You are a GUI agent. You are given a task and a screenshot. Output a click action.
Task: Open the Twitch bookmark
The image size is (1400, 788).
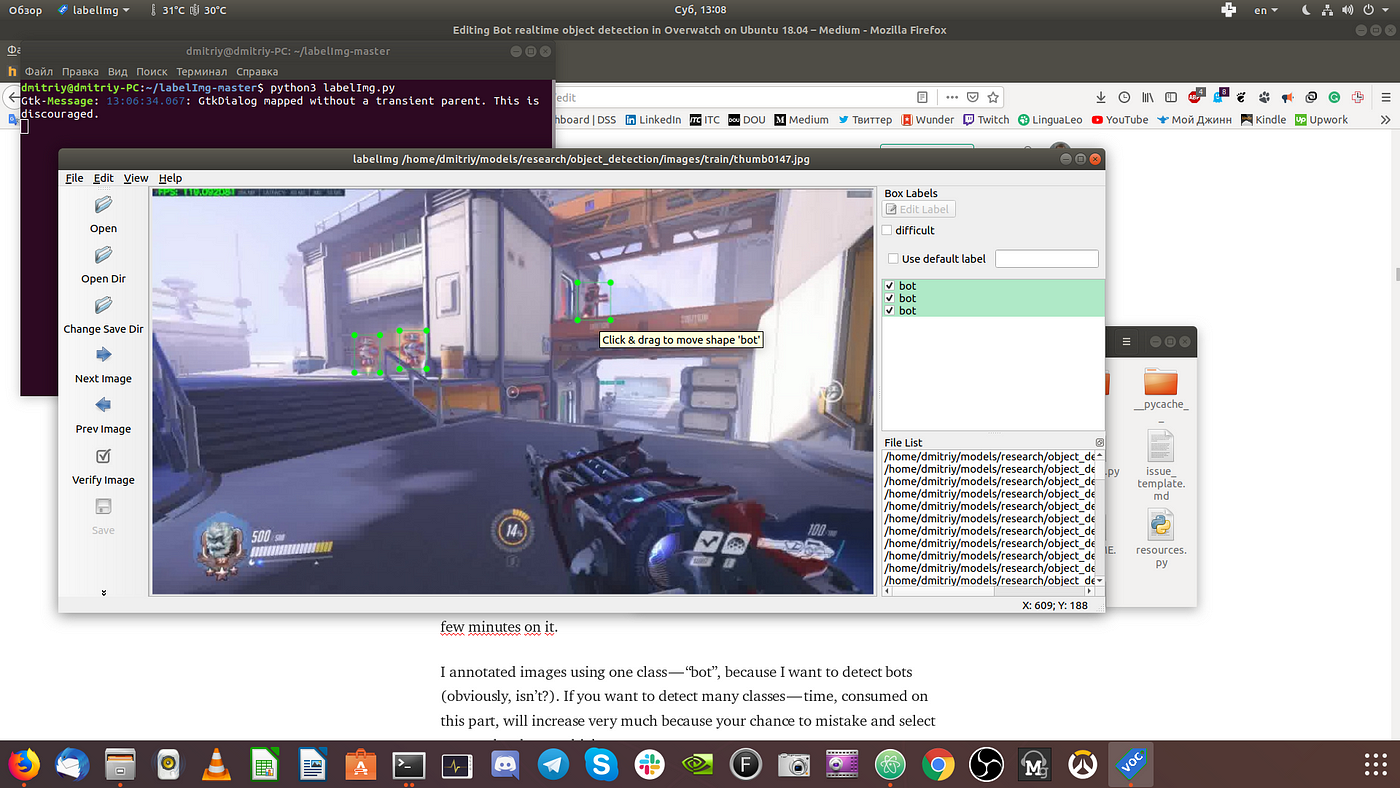986,120
